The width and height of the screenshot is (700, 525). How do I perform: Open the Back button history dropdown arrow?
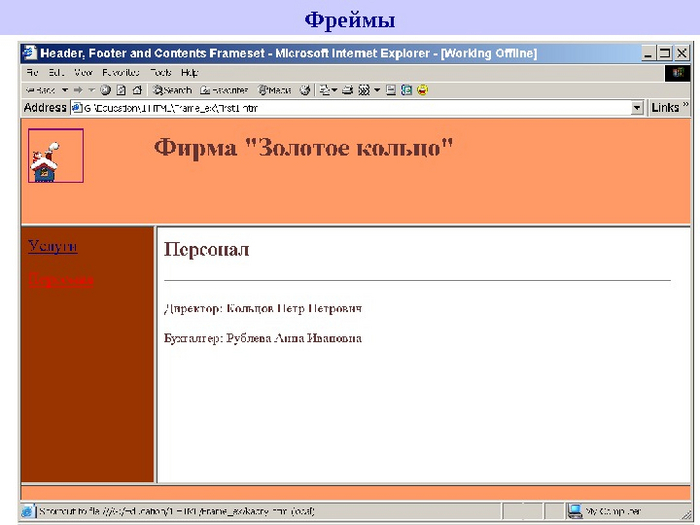tap(63, 90)
